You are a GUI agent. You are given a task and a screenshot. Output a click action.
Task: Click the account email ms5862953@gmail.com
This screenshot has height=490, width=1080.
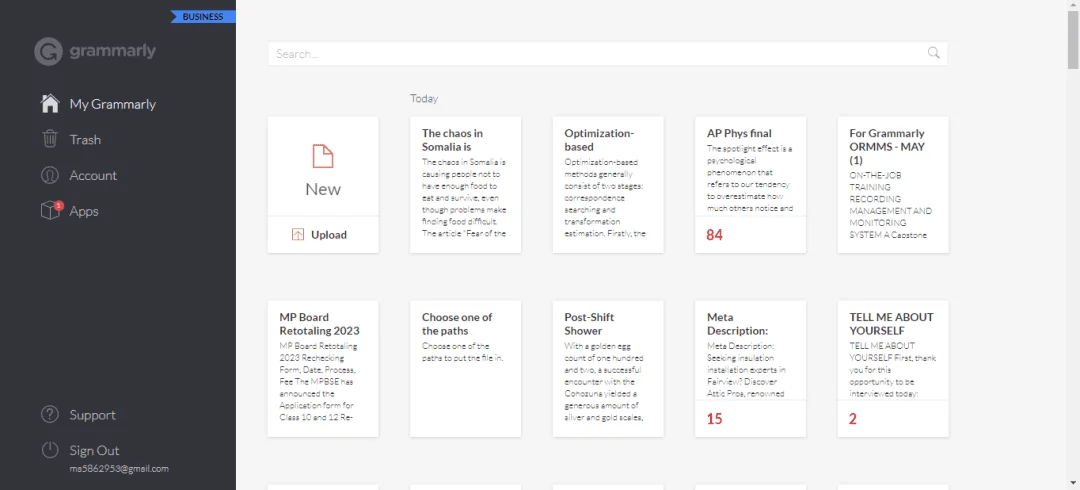[119, 469]
